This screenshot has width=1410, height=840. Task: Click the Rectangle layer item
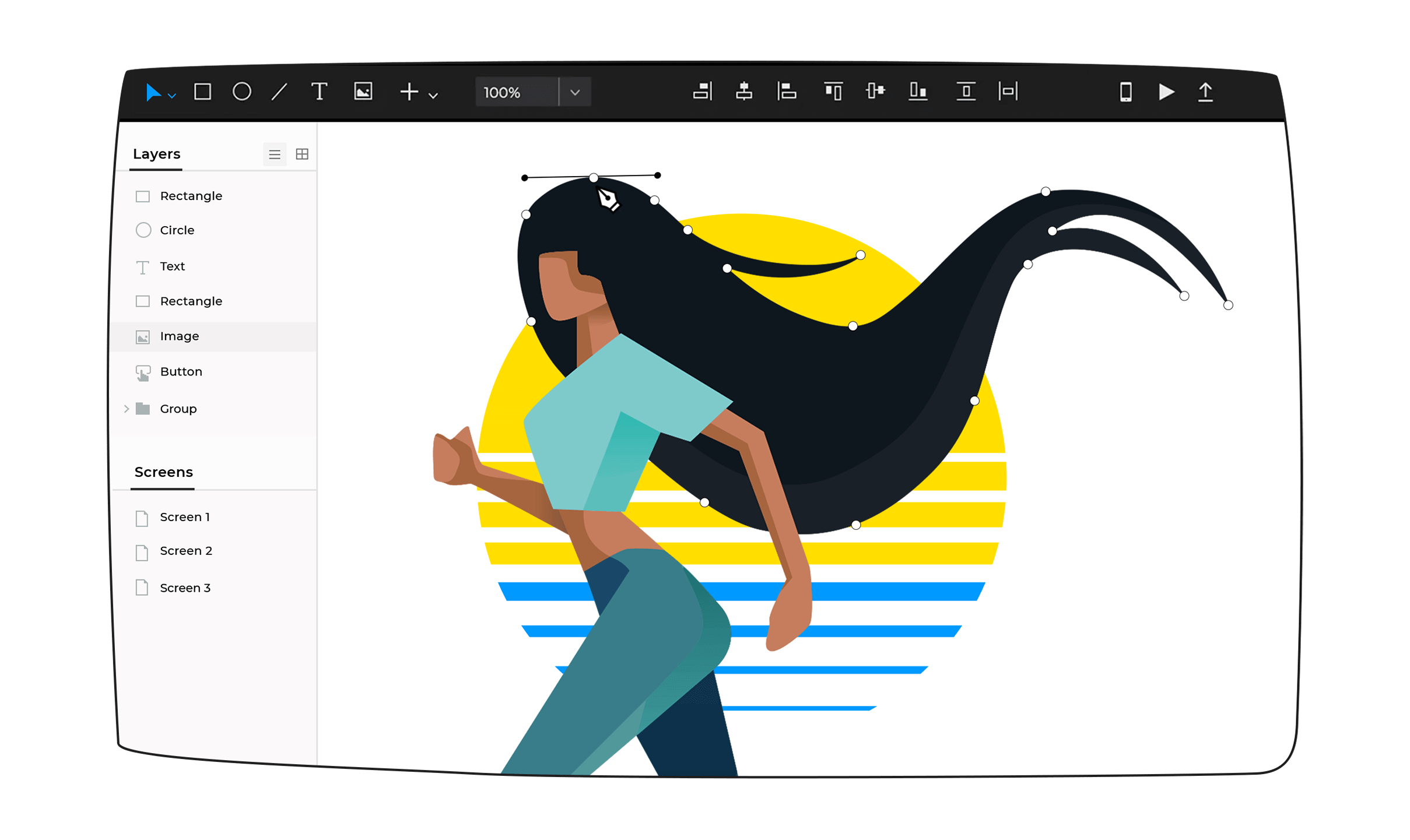[x=191, y=195]
